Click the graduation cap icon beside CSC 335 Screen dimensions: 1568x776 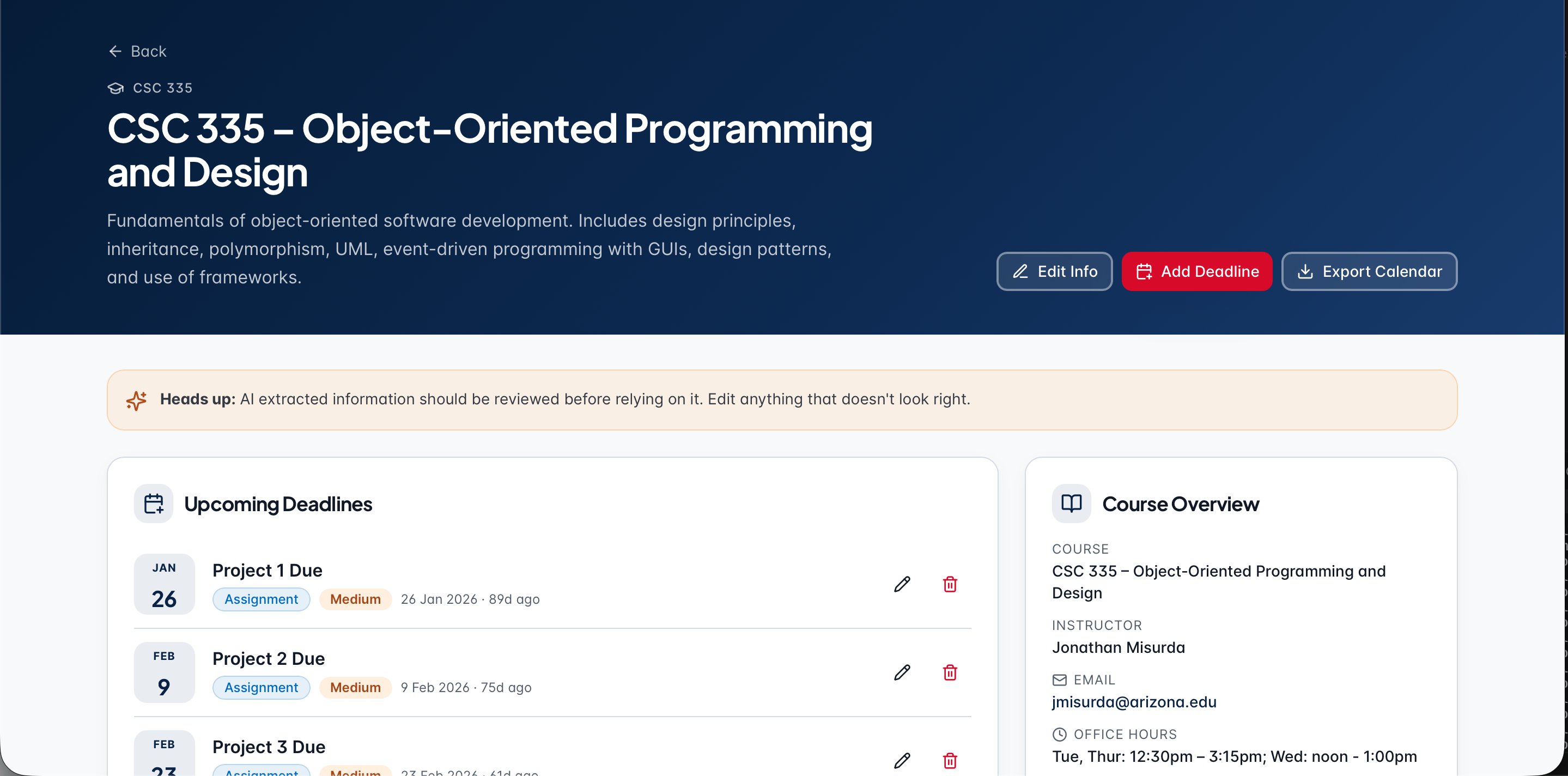tap(116, 88)
